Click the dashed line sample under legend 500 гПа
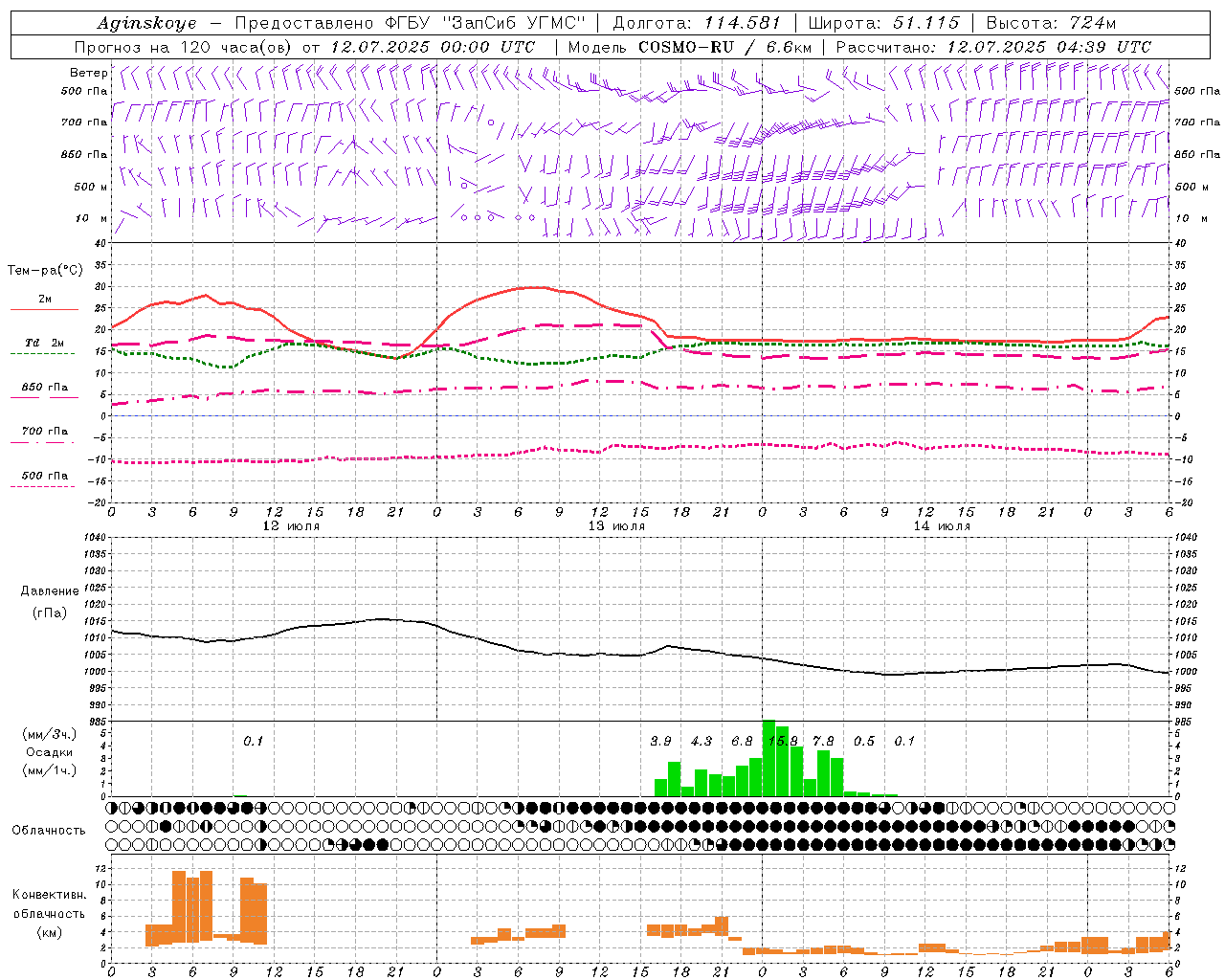This screenshot has height=980, width=1225. tap(42, 487)
